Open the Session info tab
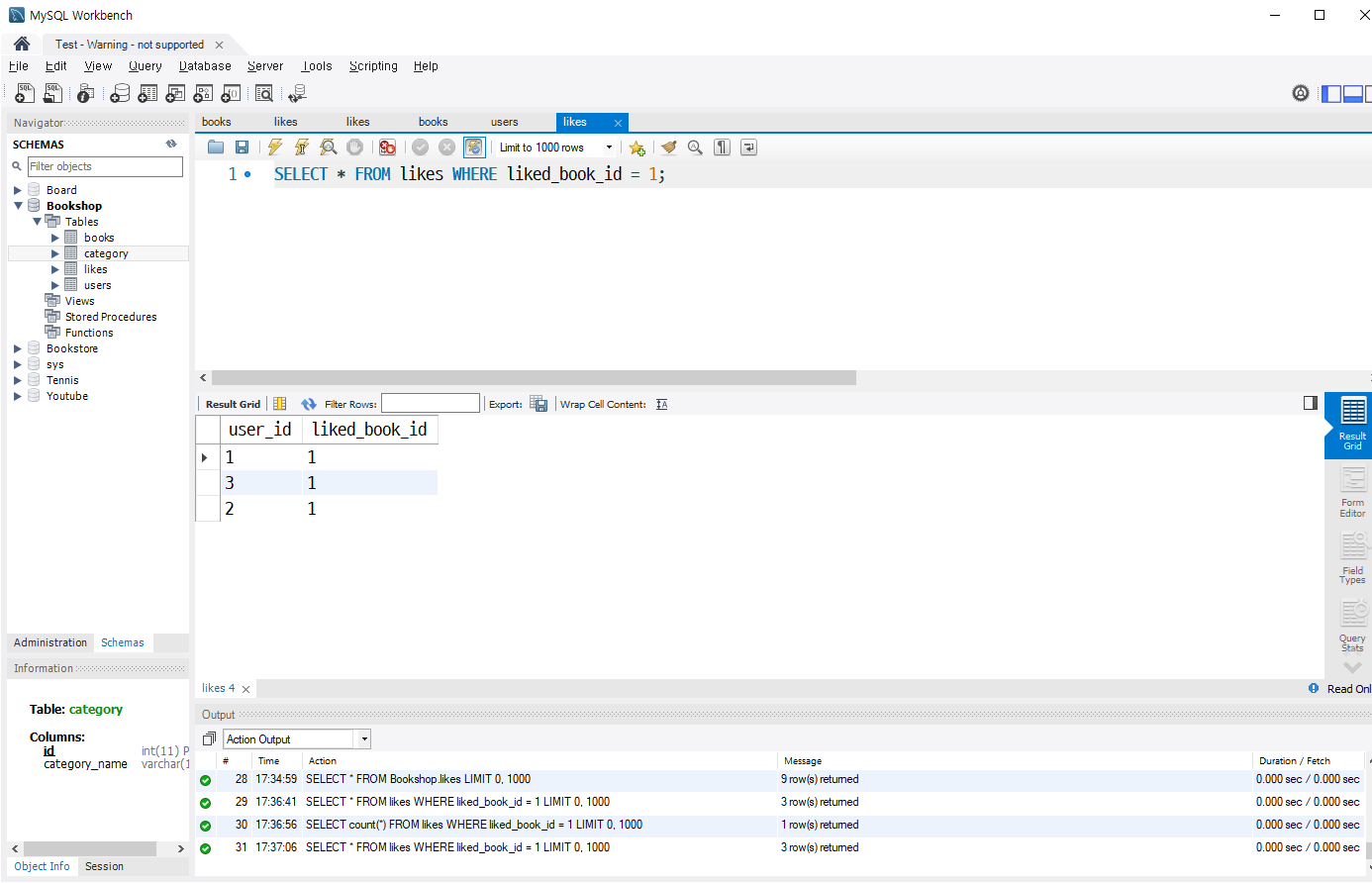This screenshot has height=883, width=1372. [x=104, y=866]
